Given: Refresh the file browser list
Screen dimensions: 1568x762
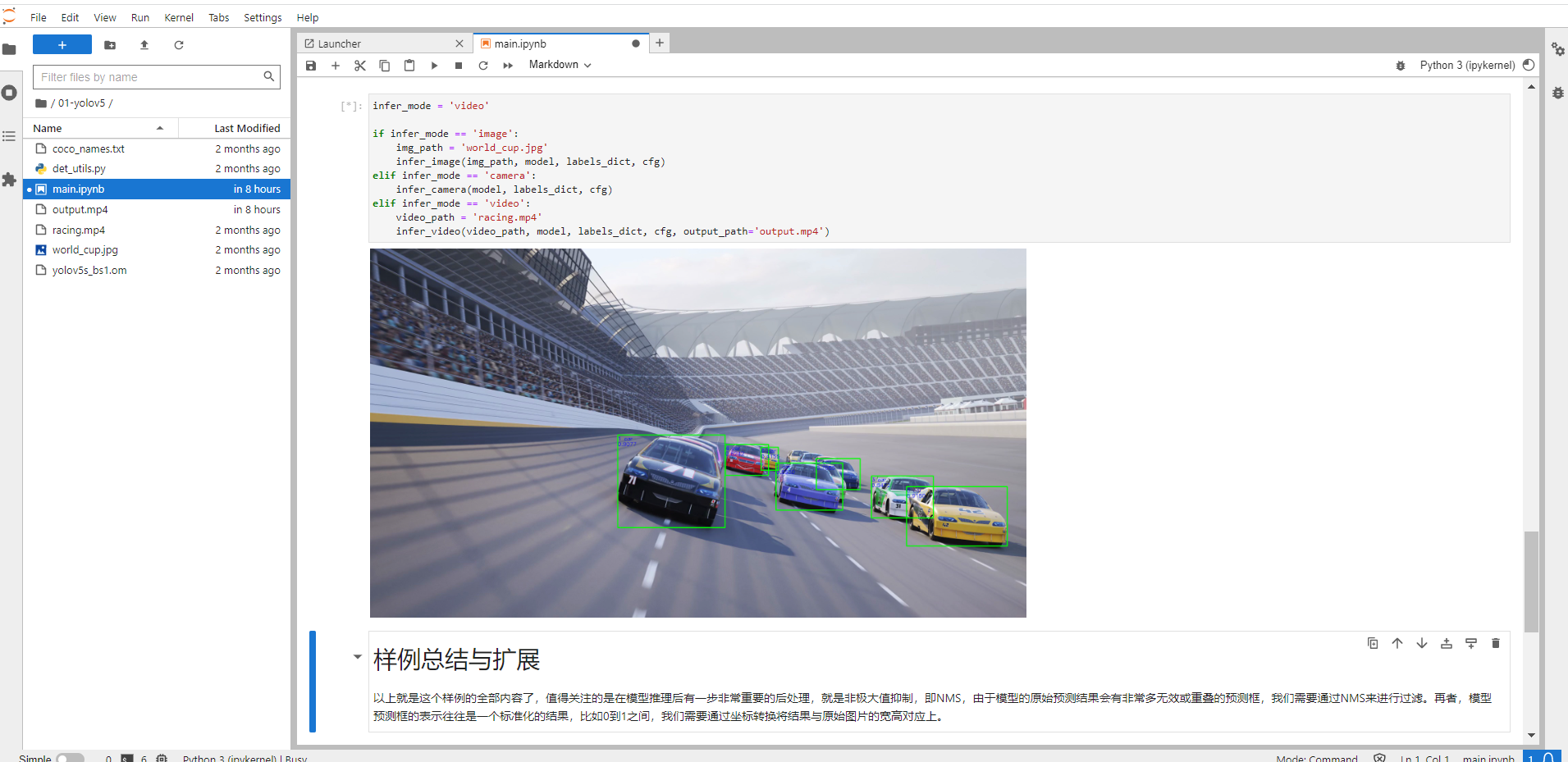Looking at the screenshot, I should (179, 45).
